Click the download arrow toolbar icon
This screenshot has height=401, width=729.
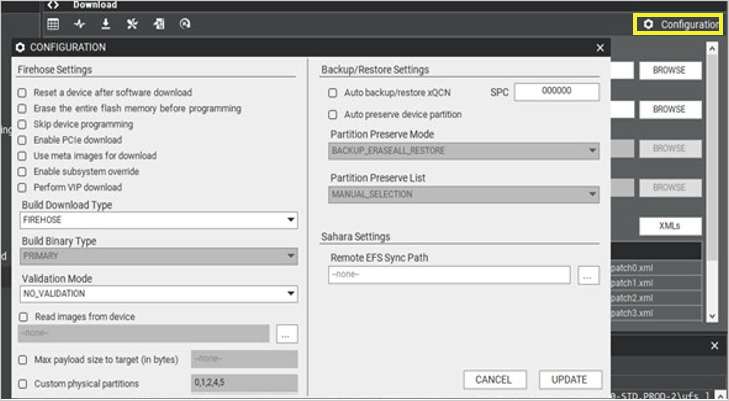106,24
